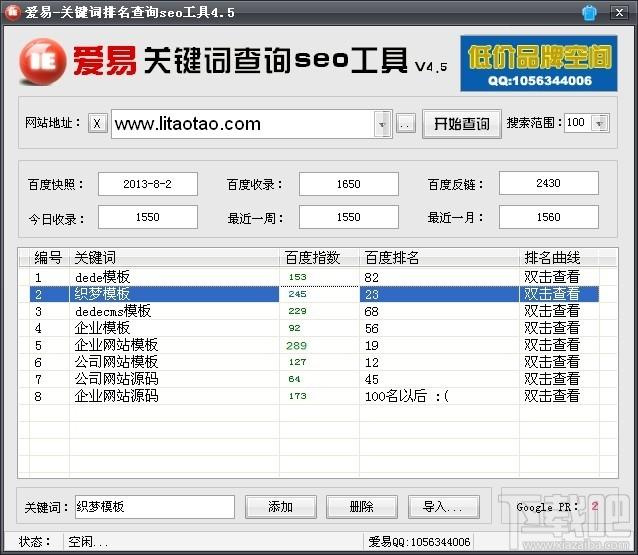
Task: Click the Baidu index value 289
Action: coord(296,345)
